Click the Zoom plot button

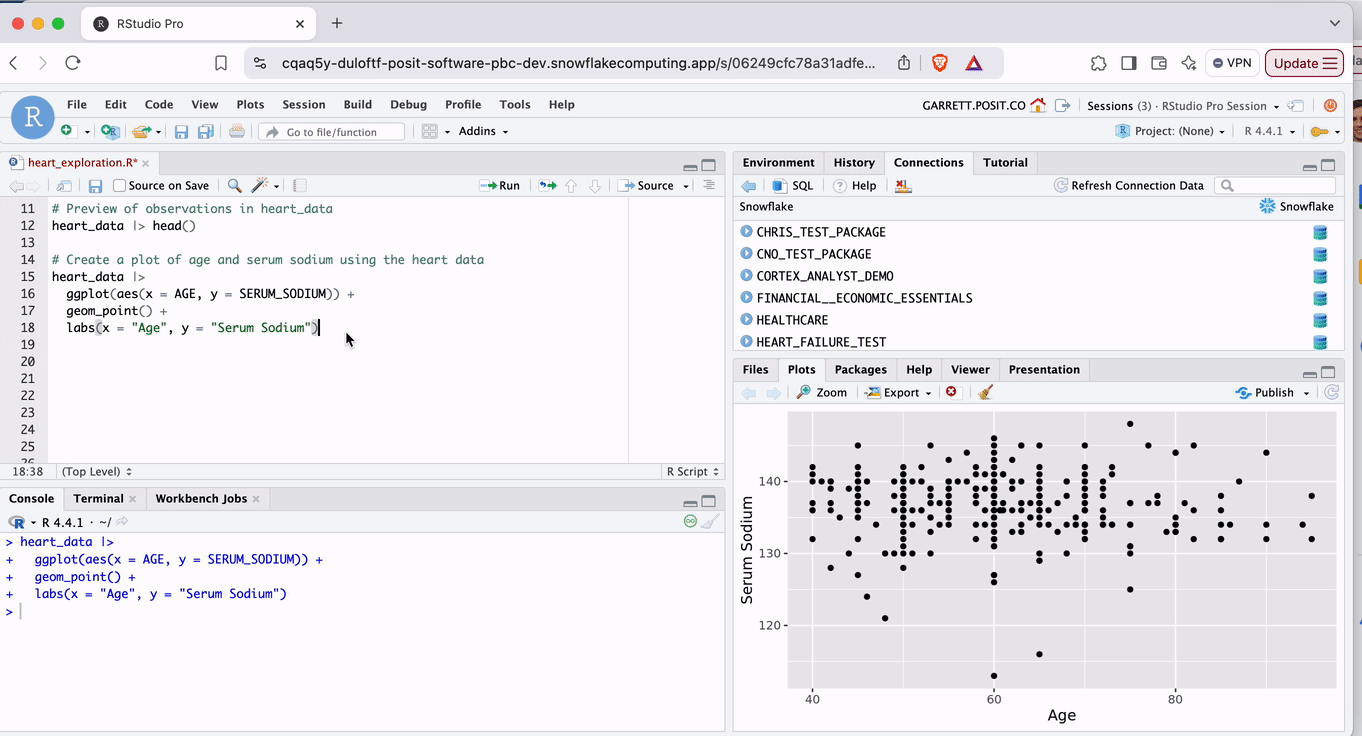[821, 393]
